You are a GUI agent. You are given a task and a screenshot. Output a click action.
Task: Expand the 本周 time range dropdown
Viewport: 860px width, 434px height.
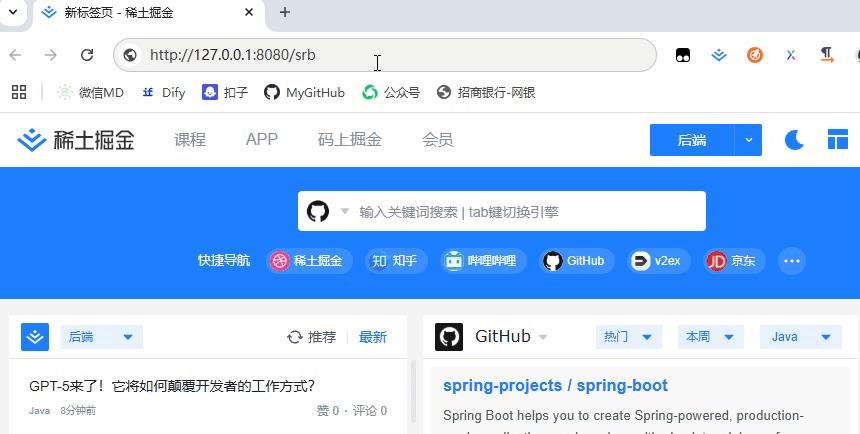pos(711,337)
